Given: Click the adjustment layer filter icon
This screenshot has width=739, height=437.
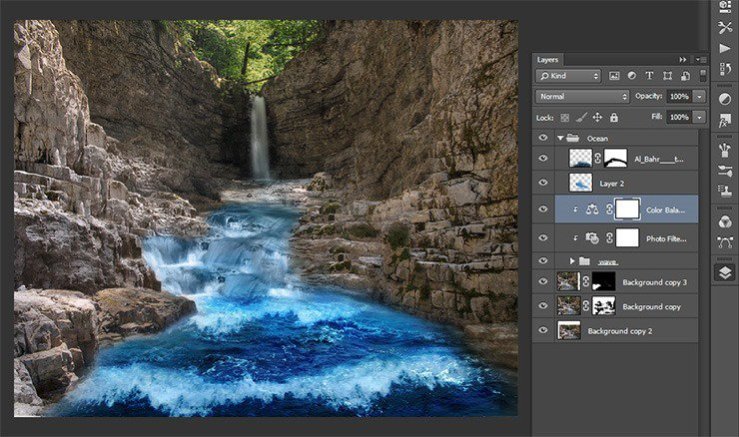Looking at the screenshot, I should click(632, 76).
